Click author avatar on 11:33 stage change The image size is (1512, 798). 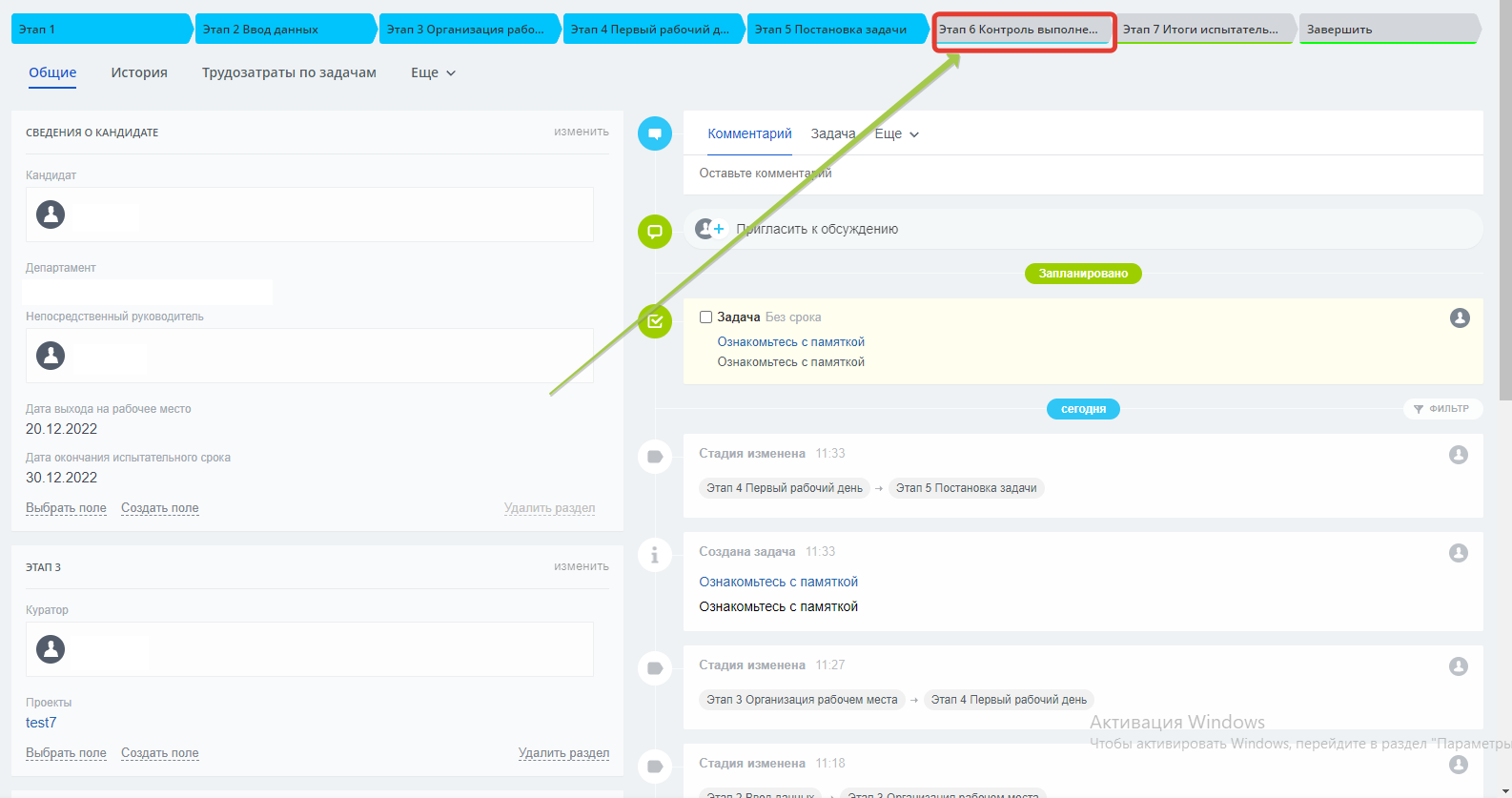tap(1459, 455)
